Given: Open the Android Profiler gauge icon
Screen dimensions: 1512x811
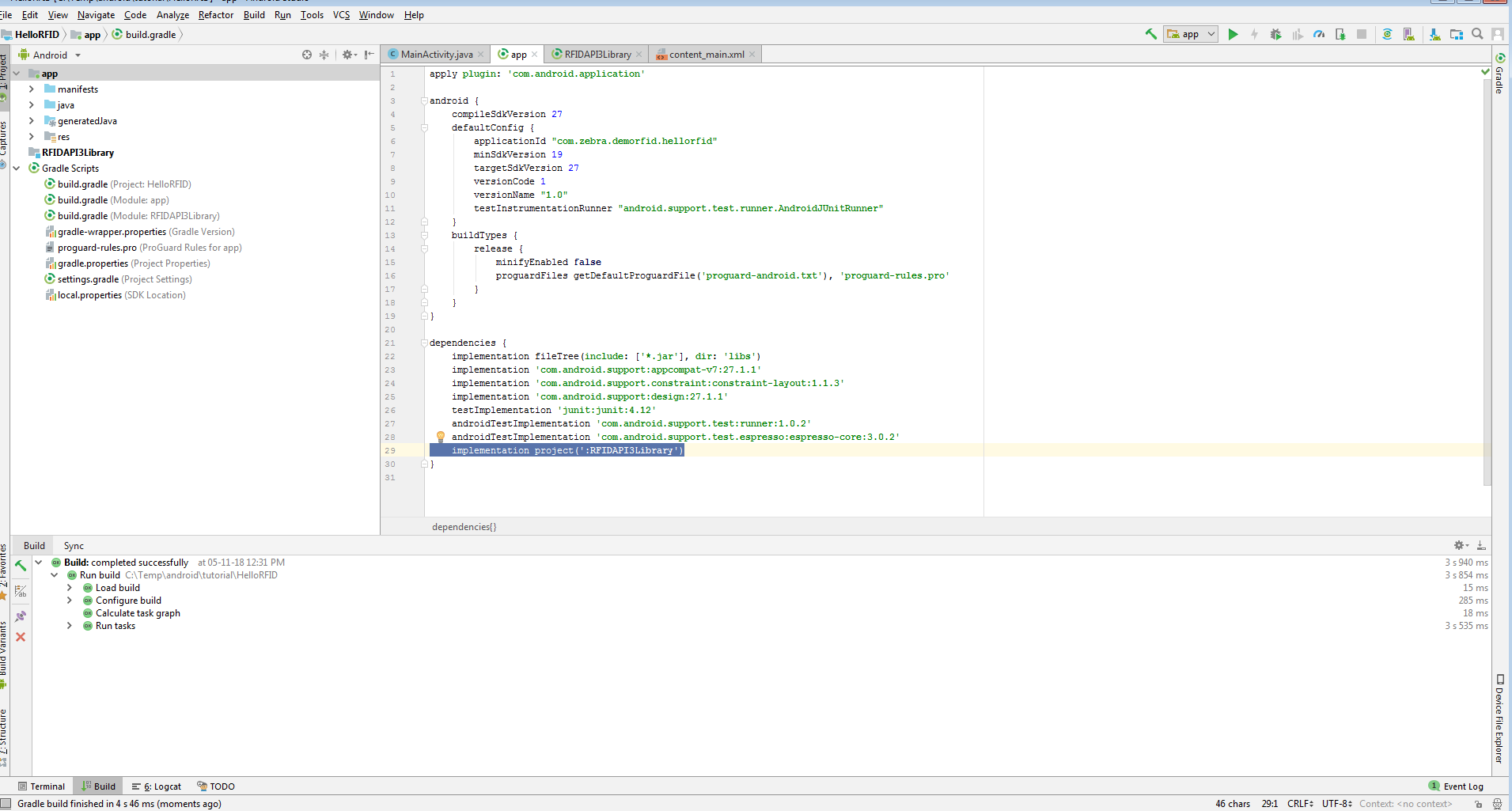Looking at the screenshot, I should coord(1319,34).
